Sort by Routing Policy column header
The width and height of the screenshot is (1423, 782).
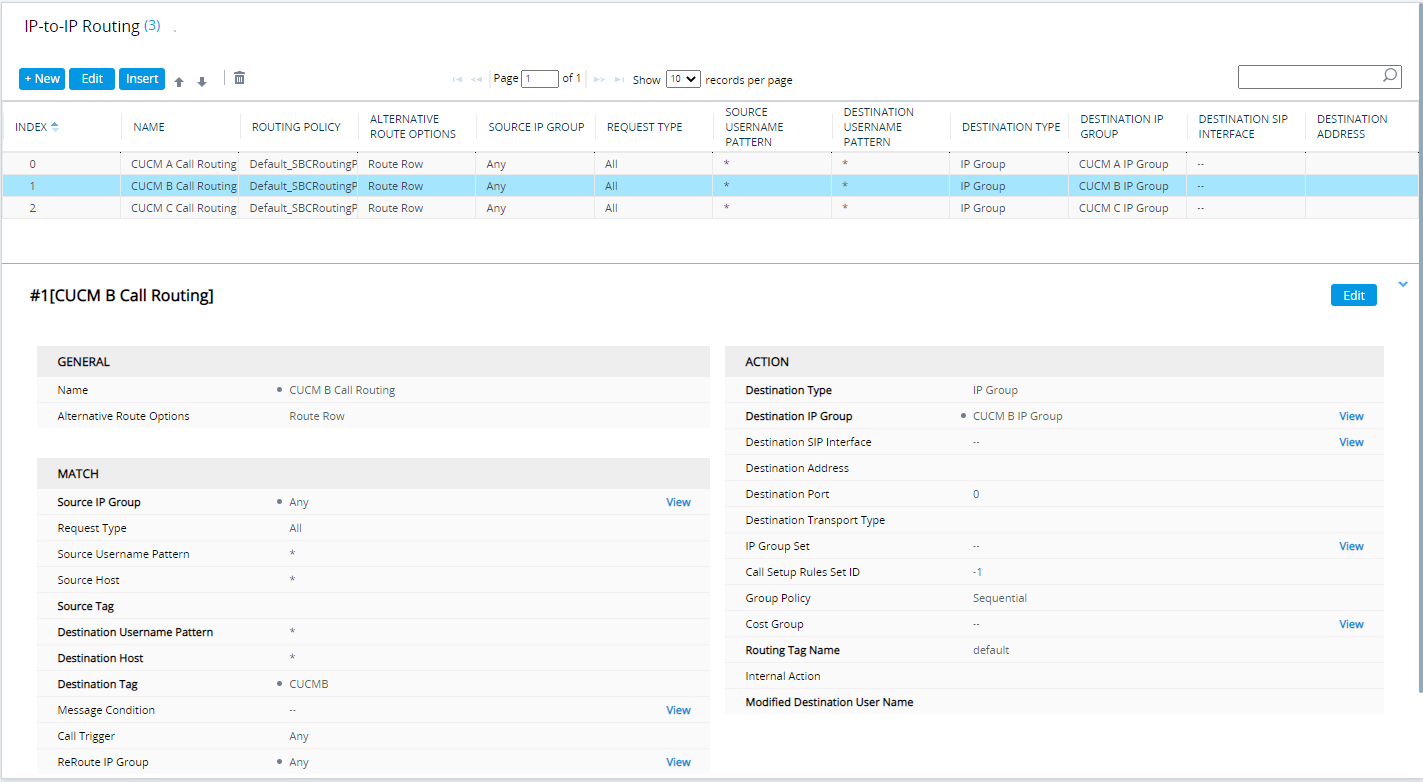[296, 127]
